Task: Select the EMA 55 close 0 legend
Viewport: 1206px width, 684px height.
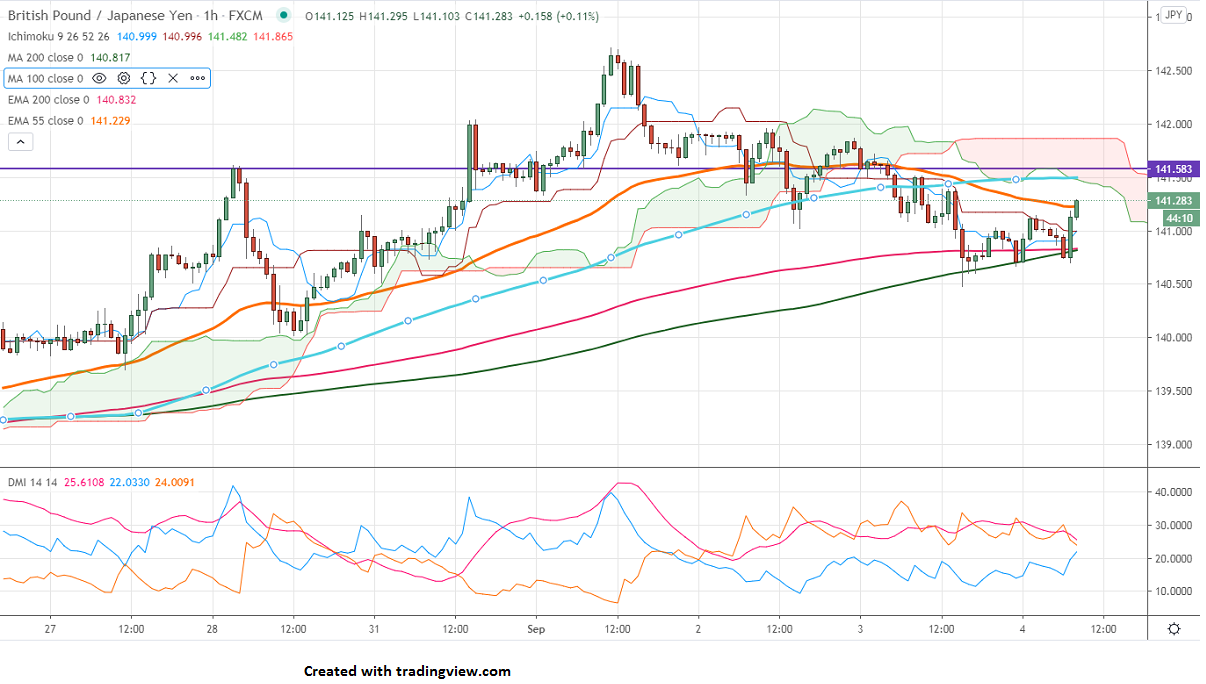Action: coord(46,120)
